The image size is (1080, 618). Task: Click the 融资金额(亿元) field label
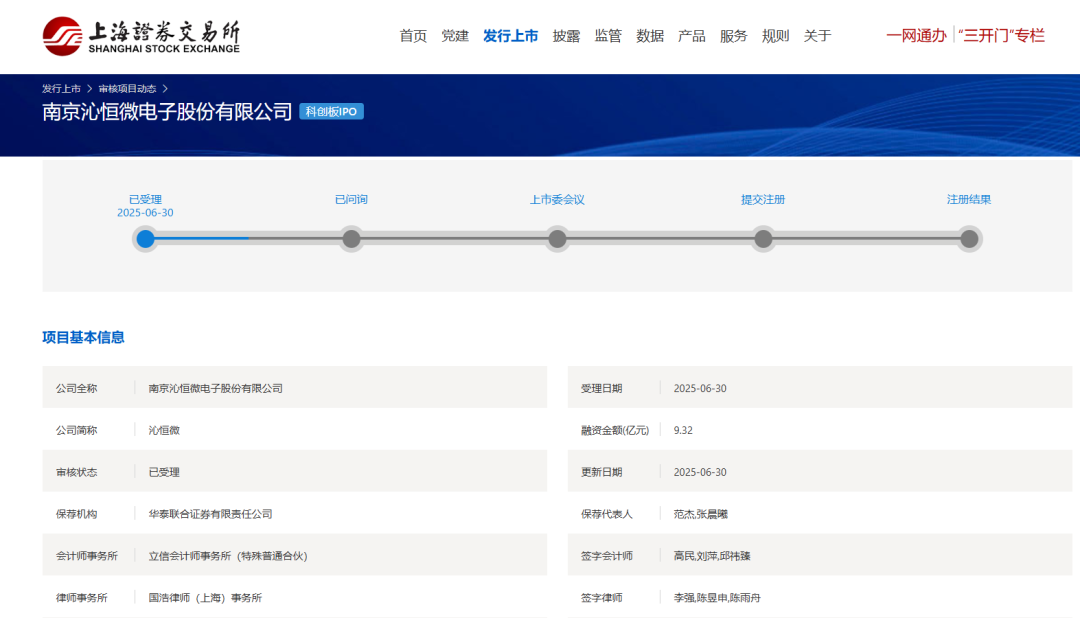(615, 431)
